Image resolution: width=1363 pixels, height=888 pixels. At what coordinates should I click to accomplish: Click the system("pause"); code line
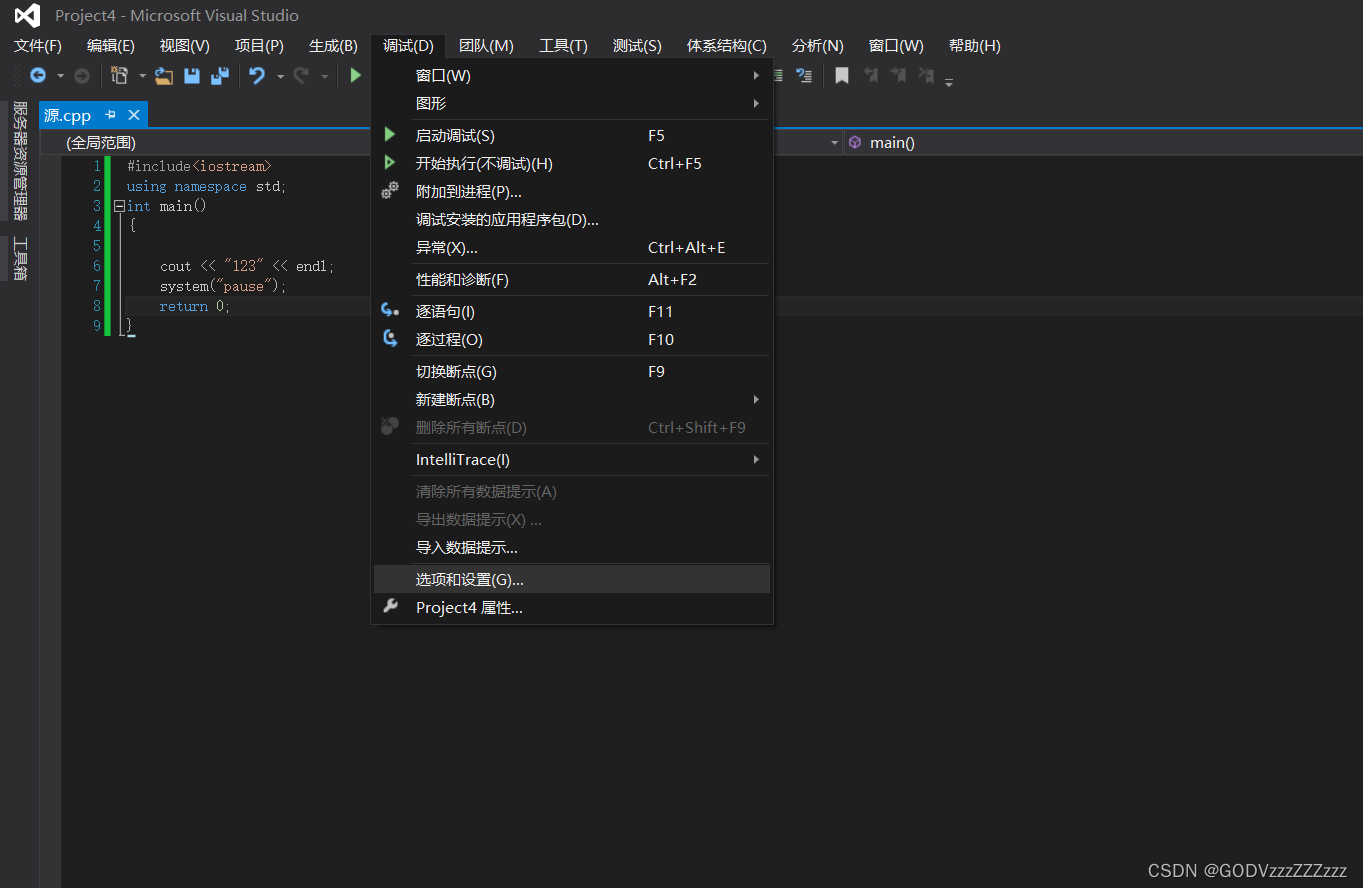(223, 286)
